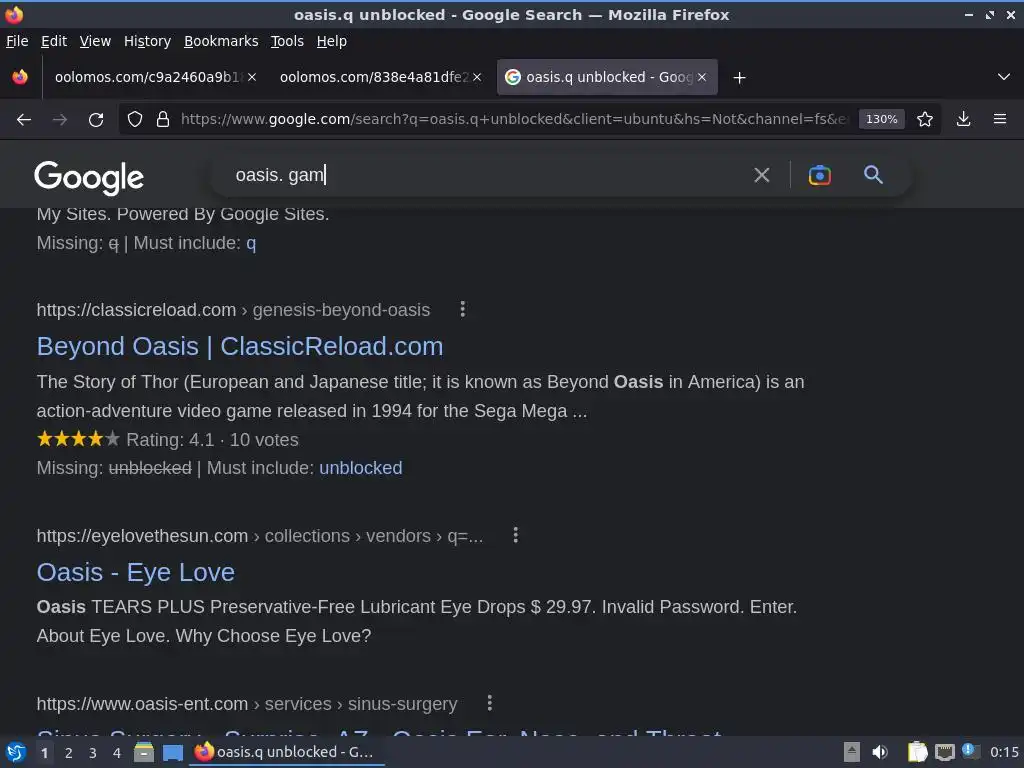This screenshot has width=1024, height=768.
Task: Open tracking protection shield icon
Action: pyautogui.click(x=135, y=120)
